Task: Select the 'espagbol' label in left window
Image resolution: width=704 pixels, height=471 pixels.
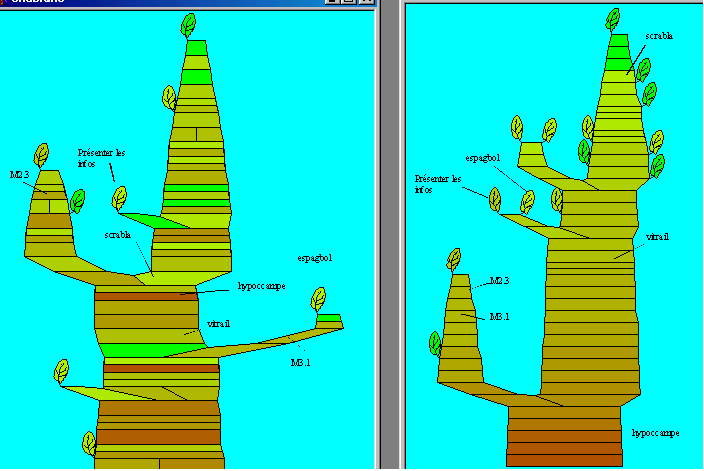Action: 315,258
